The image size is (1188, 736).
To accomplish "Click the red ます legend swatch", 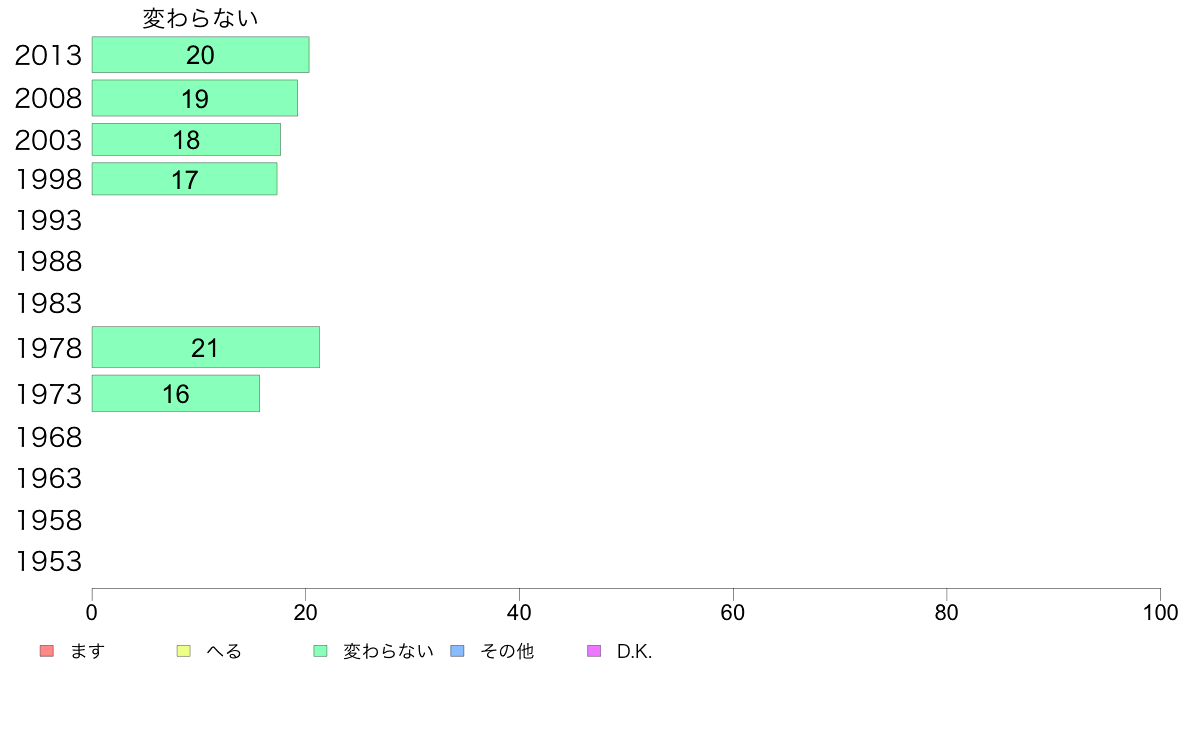I will point(47,651).
